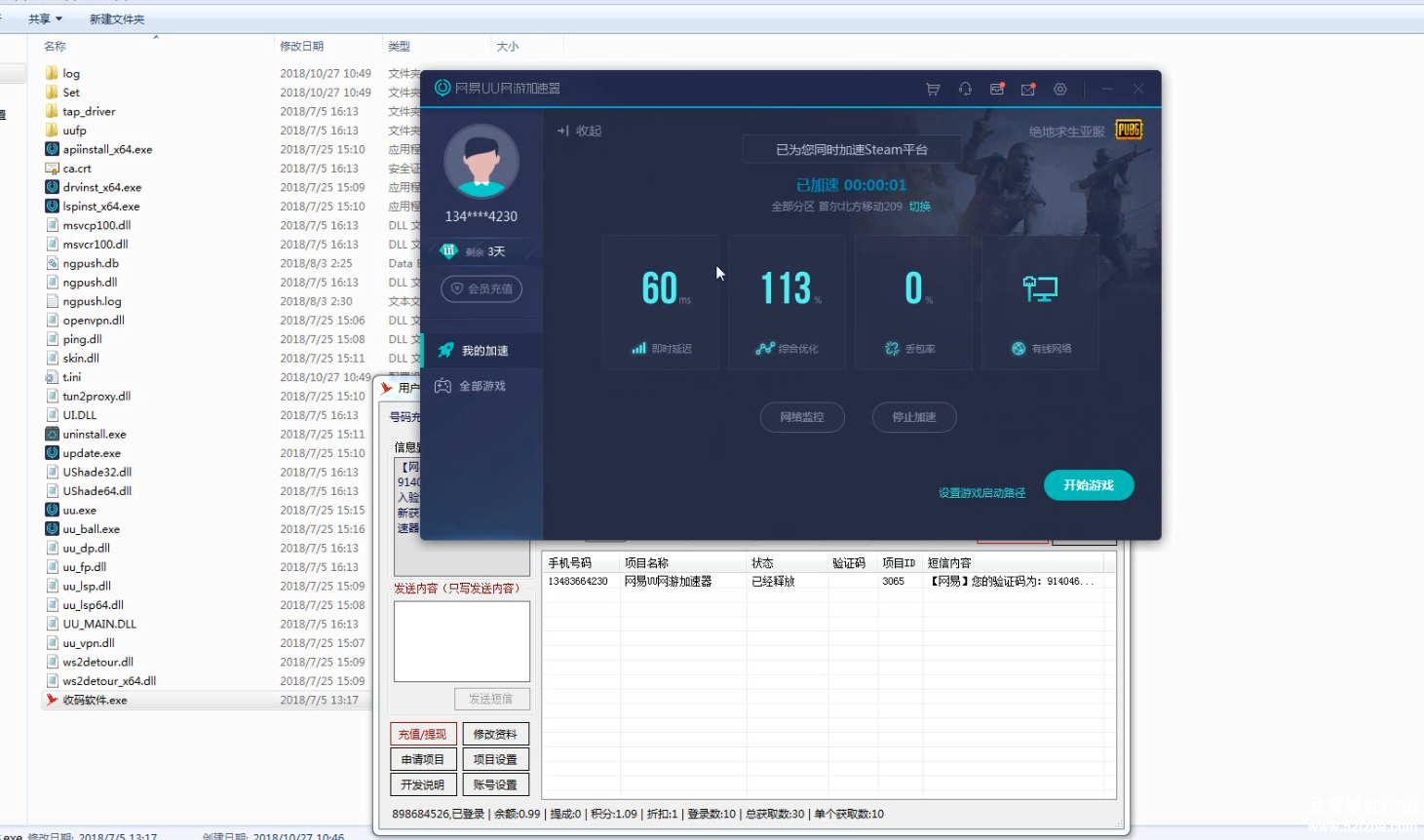
Task: Click the 开发说明 button
Action: 422,785
